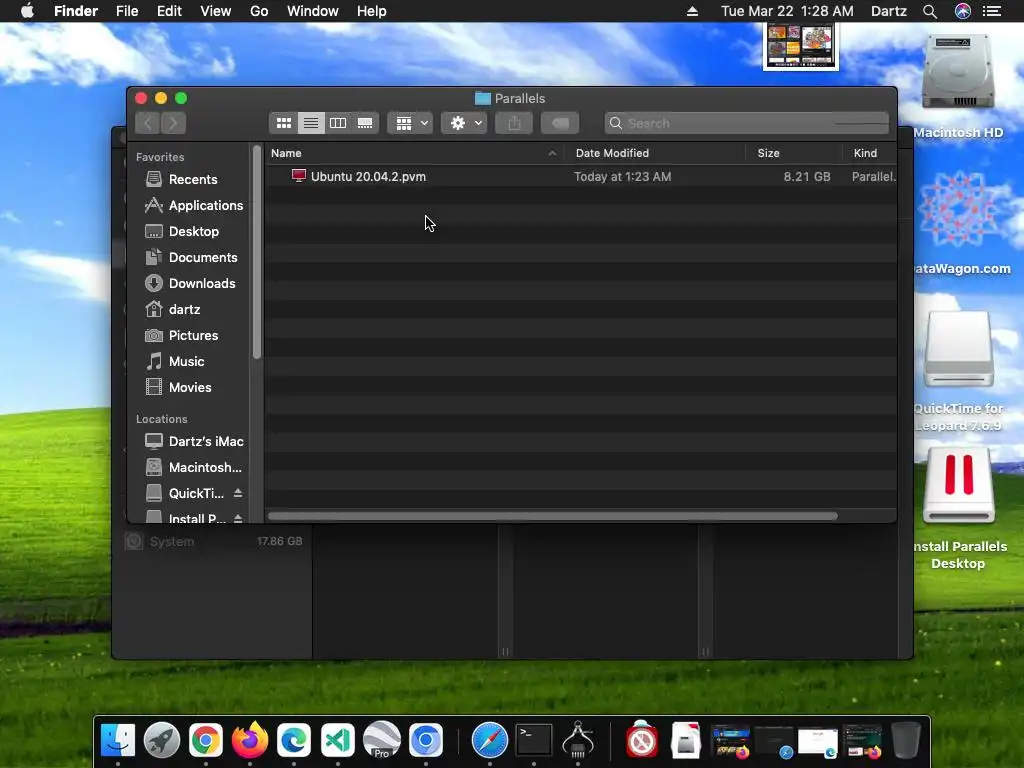Open Applications in the Finder sidebar
The image size is (1024, 768).
click(192, 205)
